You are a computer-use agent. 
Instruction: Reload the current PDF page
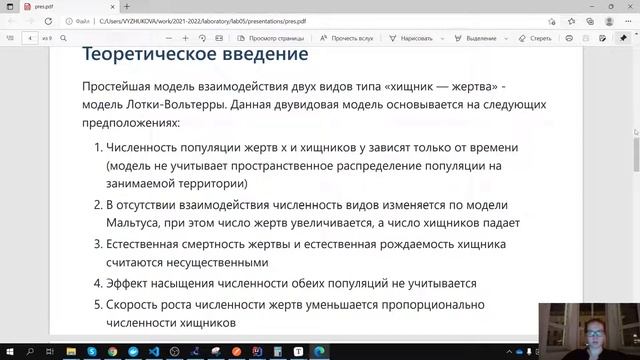[48, 21]
